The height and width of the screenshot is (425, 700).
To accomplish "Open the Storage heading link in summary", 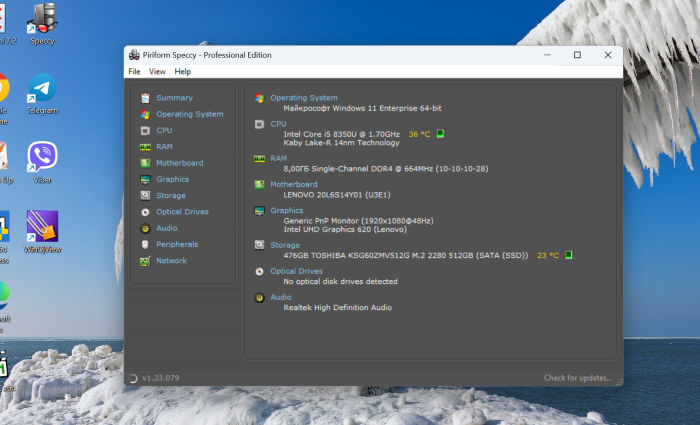I will (x=285, y=245).
